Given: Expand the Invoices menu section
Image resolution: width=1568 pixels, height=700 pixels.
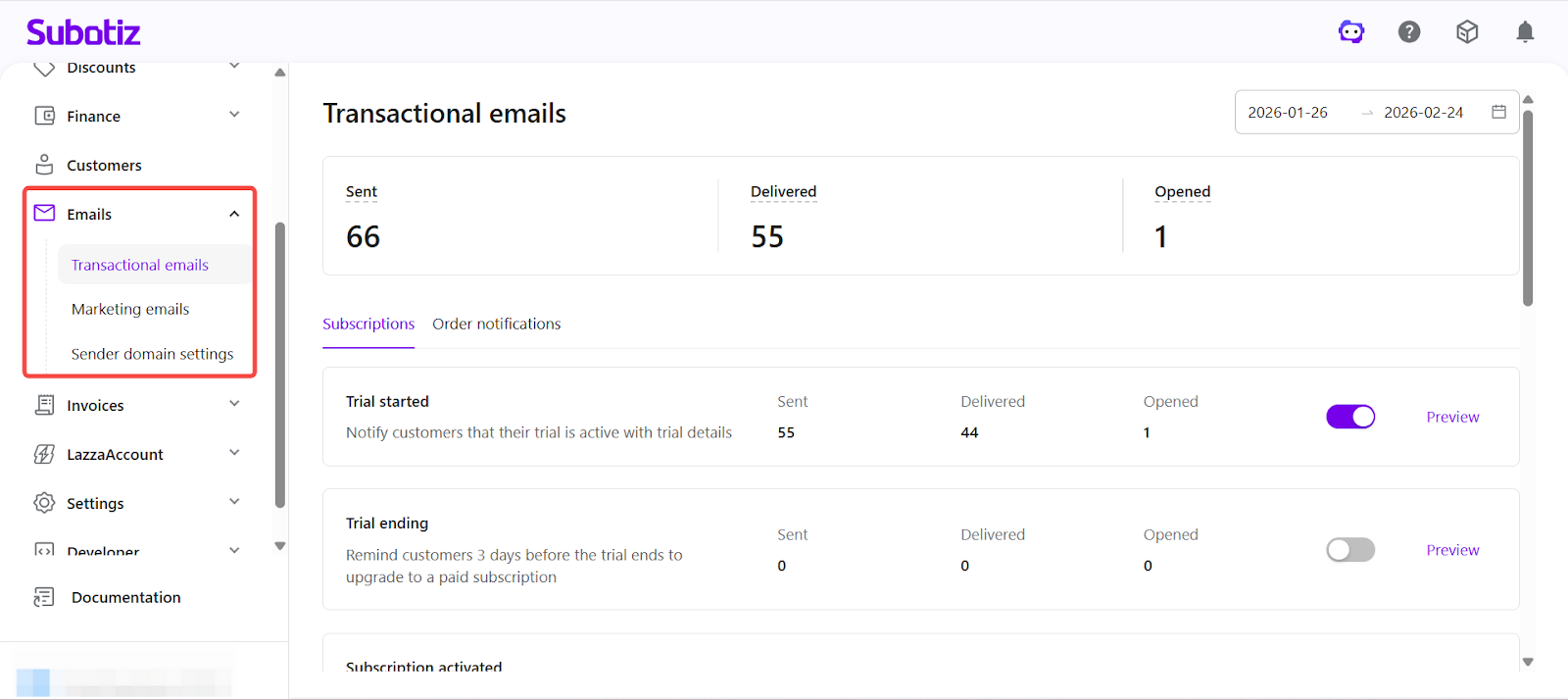Looking at the screenshot, I should (x=234, y=404).
